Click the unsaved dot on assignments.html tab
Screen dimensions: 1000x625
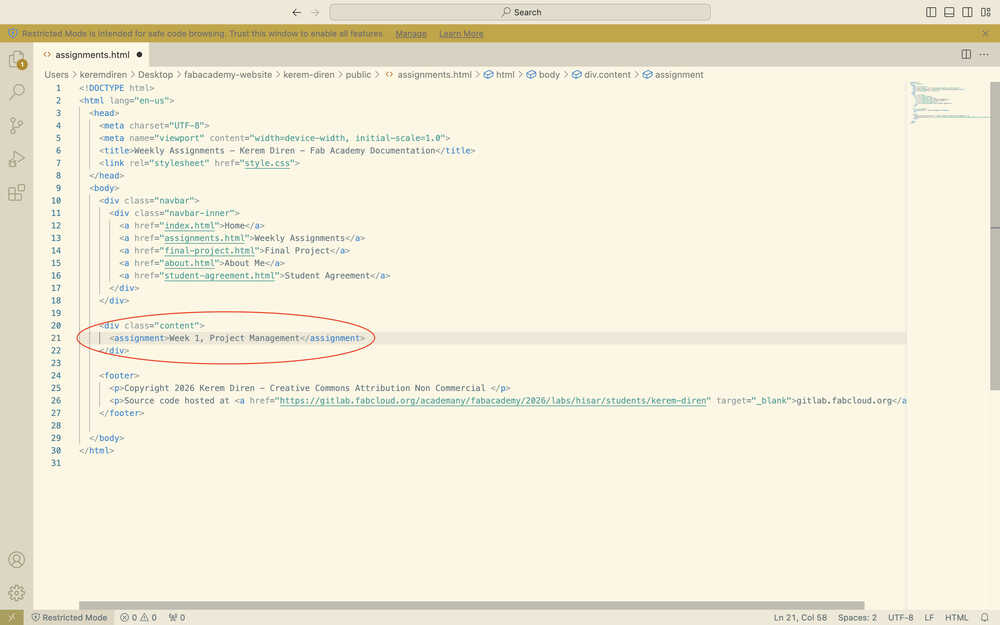pyautogui.click(x=140, y=55)
